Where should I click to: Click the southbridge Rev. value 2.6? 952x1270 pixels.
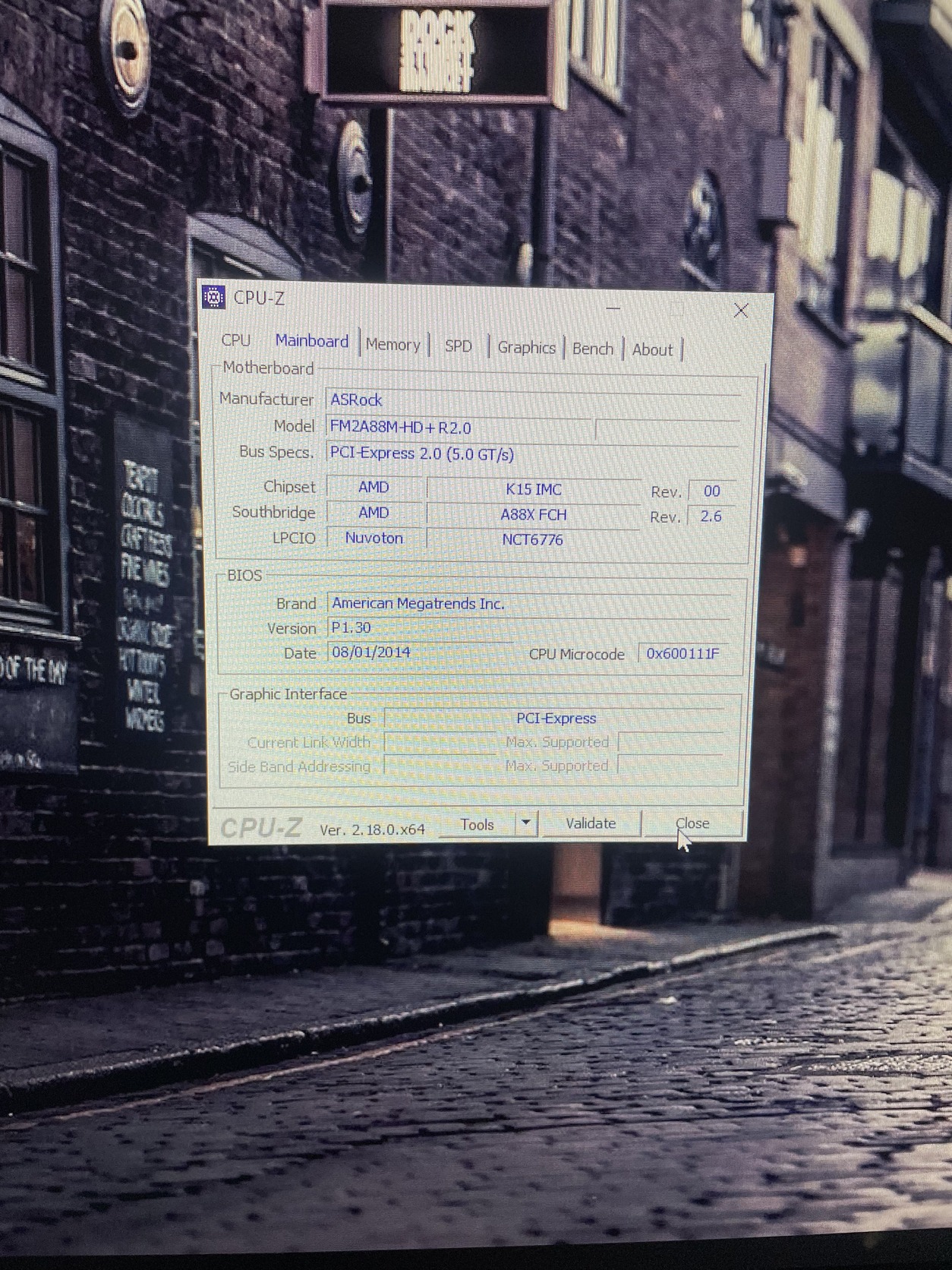coord(711,517)
